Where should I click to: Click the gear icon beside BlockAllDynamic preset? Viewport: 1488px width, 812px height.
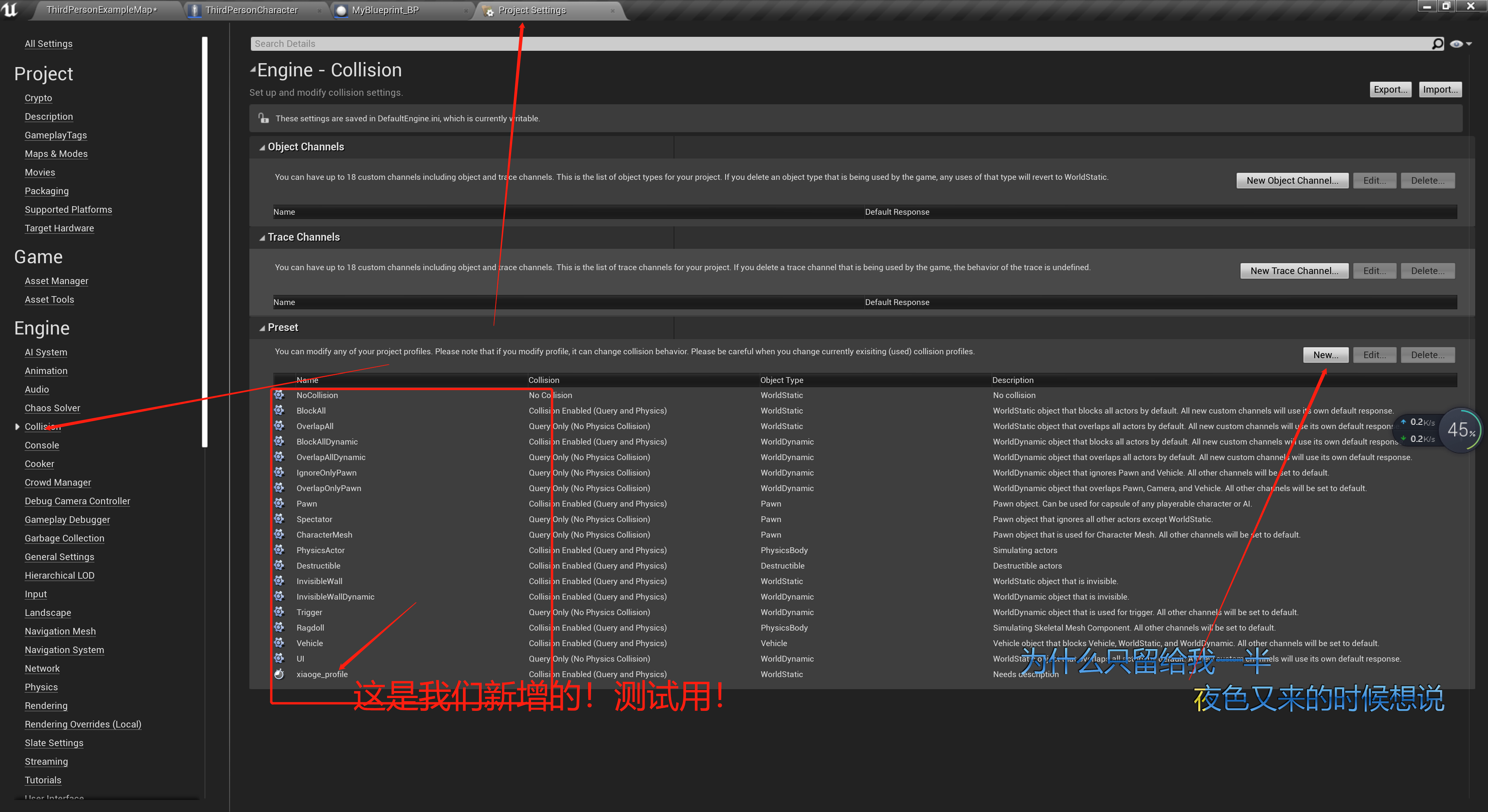coord(279,442)
